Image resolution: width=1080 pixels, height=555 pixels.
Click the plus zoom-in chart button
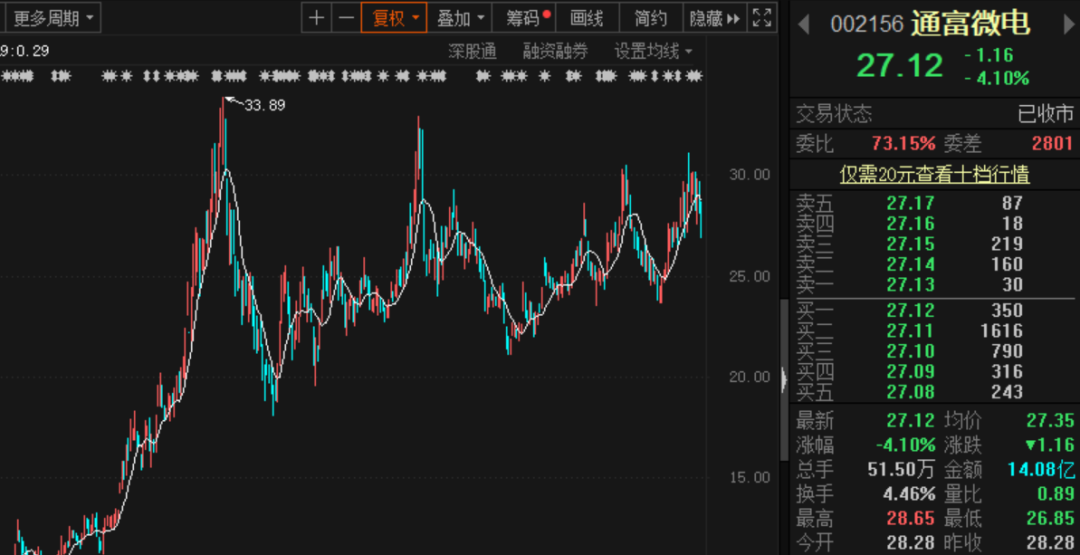317,18
